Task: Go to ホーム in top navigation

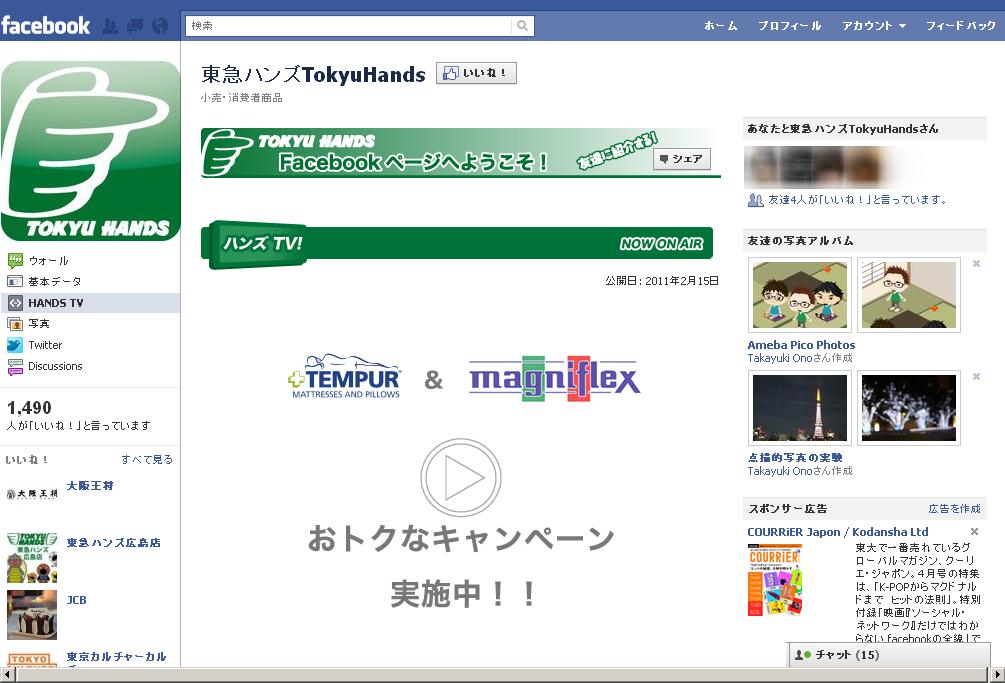Action: tap(720, 26)
